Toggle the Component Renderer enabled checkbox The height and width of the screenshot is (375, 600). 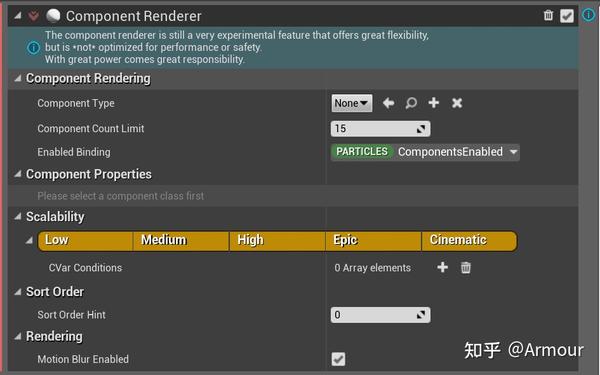(x=567, y=16)
